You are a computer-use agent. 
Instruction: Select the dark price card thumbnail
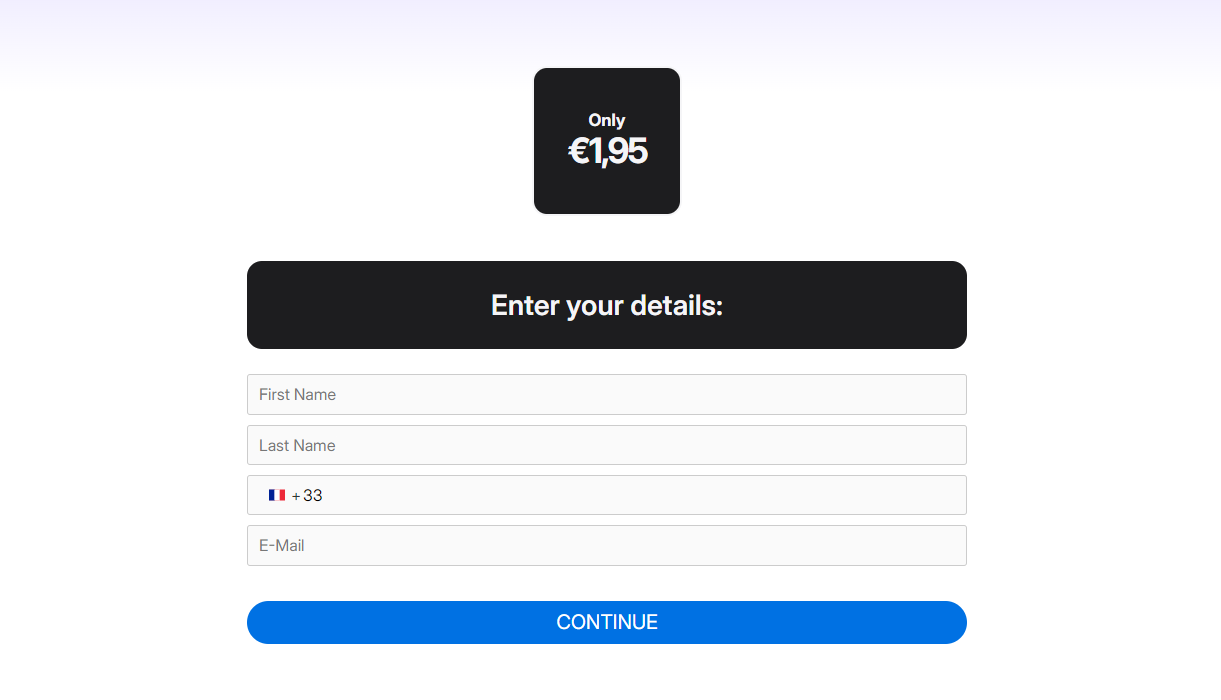coord(607,141)
